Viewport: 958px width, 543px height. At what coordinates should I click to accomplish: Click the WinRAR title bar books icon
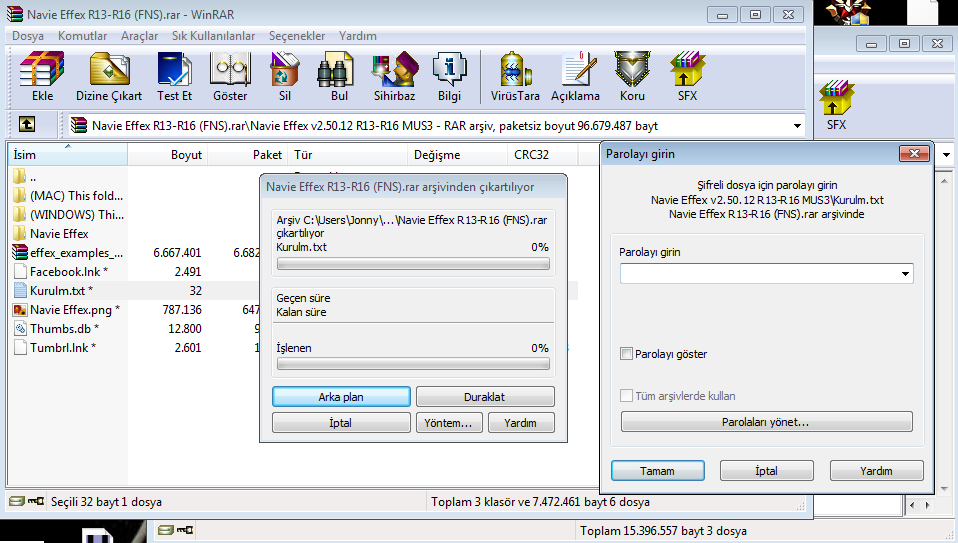pyautogui.click(x=15, y=13)
